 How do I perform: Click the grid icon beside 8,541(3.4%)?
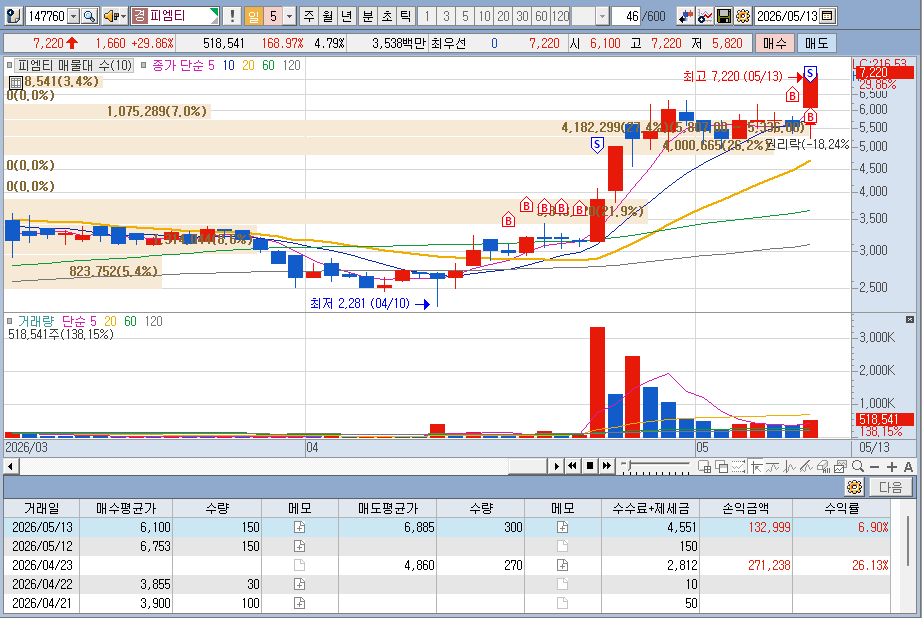coord(16,82)
